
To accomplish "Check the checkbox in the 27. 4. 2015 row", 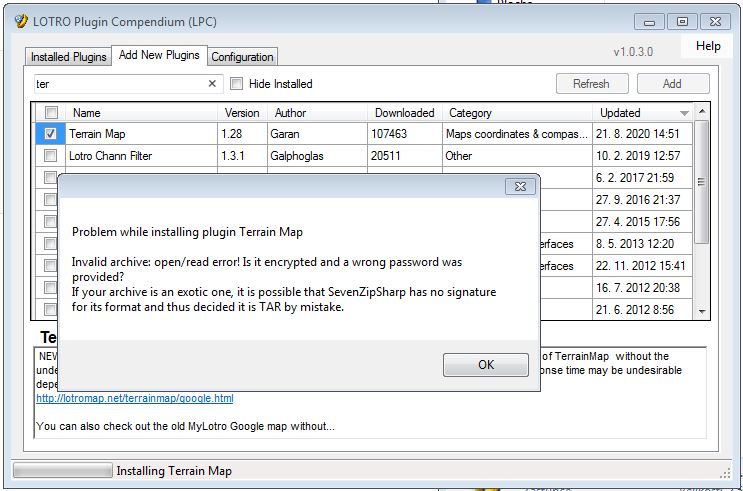I will click(50, 221).
